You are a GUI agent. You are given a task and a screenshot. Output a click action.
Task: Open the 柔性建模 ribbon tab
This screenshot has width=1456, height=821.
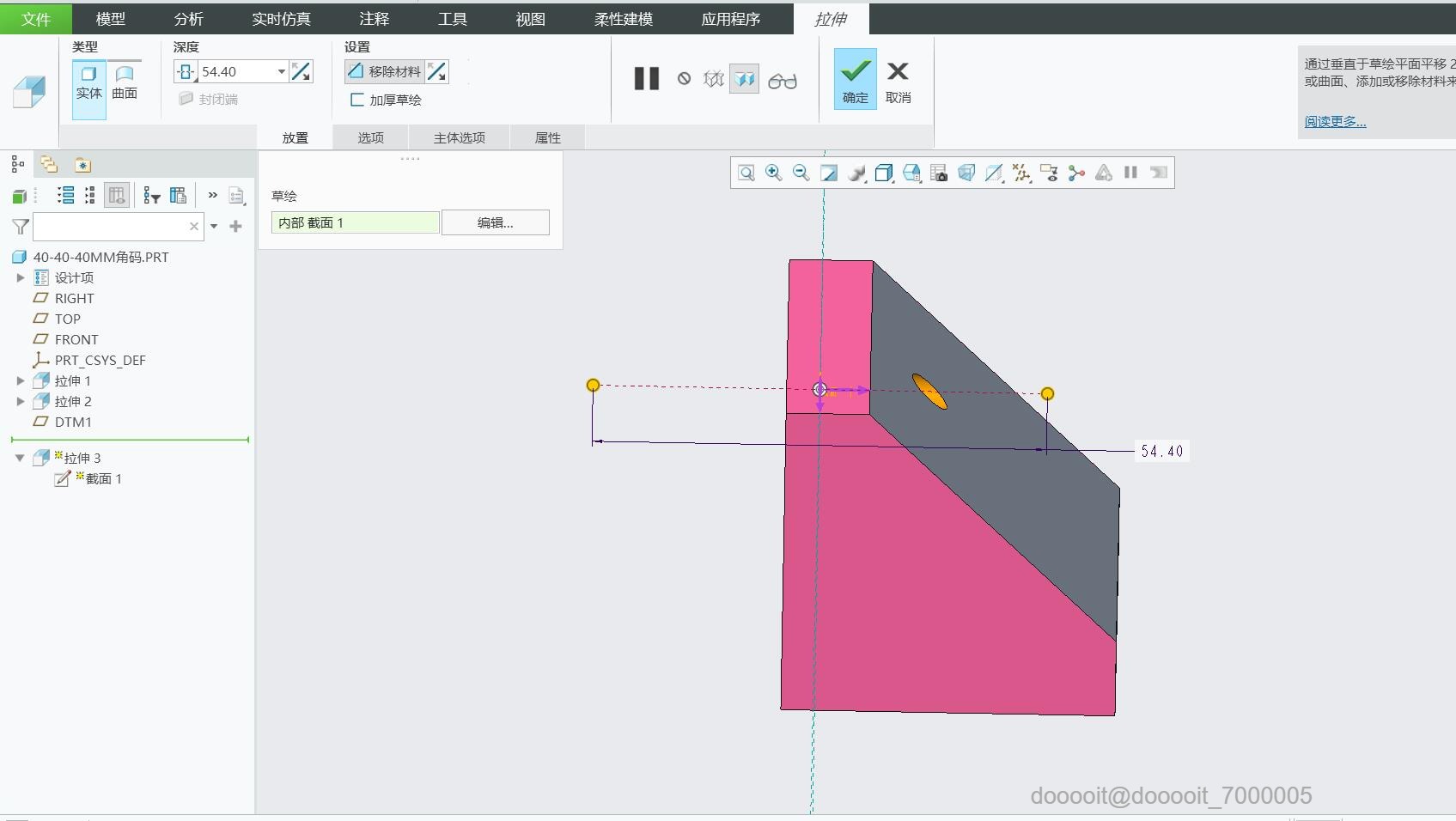[x=623, y=19]
